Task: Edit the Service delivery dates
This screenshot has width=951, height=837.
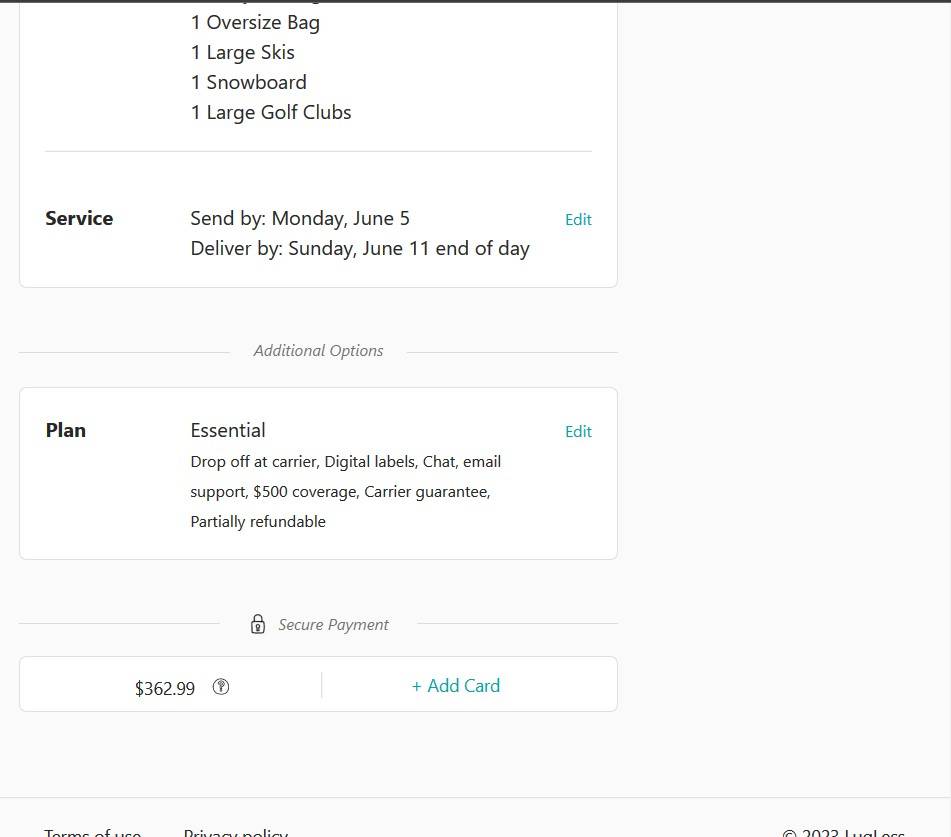Action: click(578, 219)
